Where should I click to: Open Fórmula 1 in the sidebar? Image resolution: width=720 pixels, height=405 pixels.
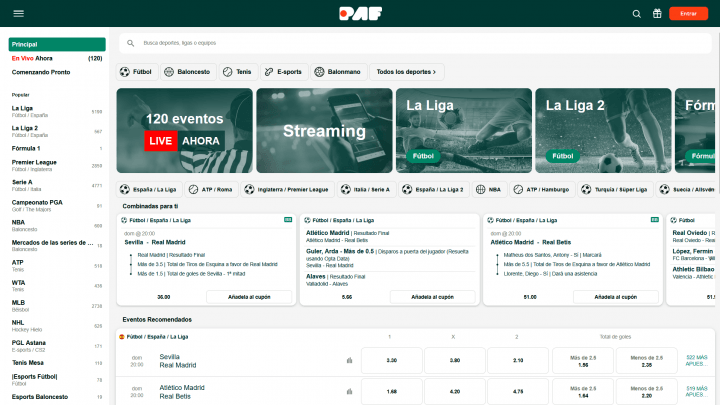57,148
